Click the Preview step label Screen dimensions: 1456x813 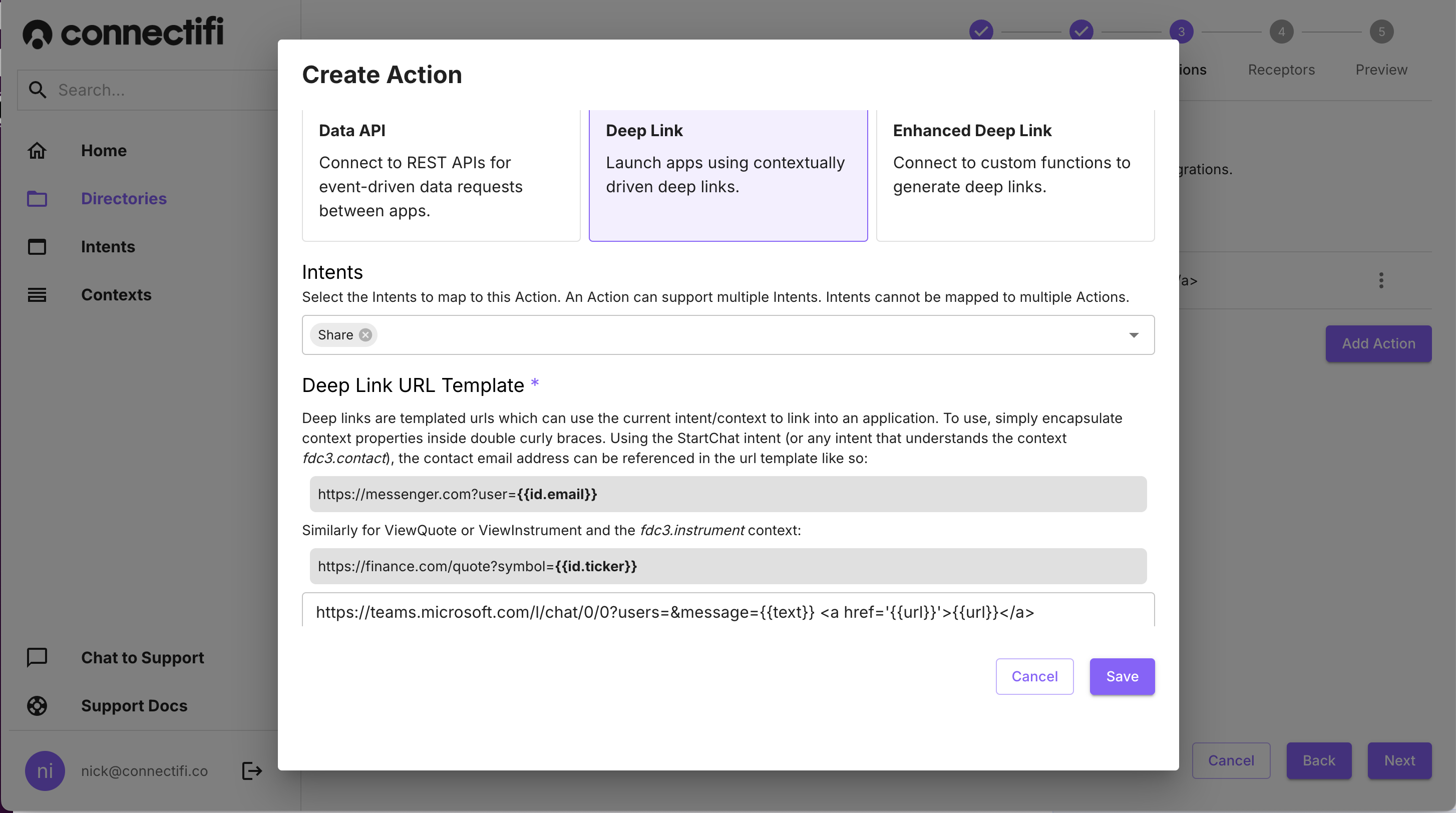(x=1381, y=70)
